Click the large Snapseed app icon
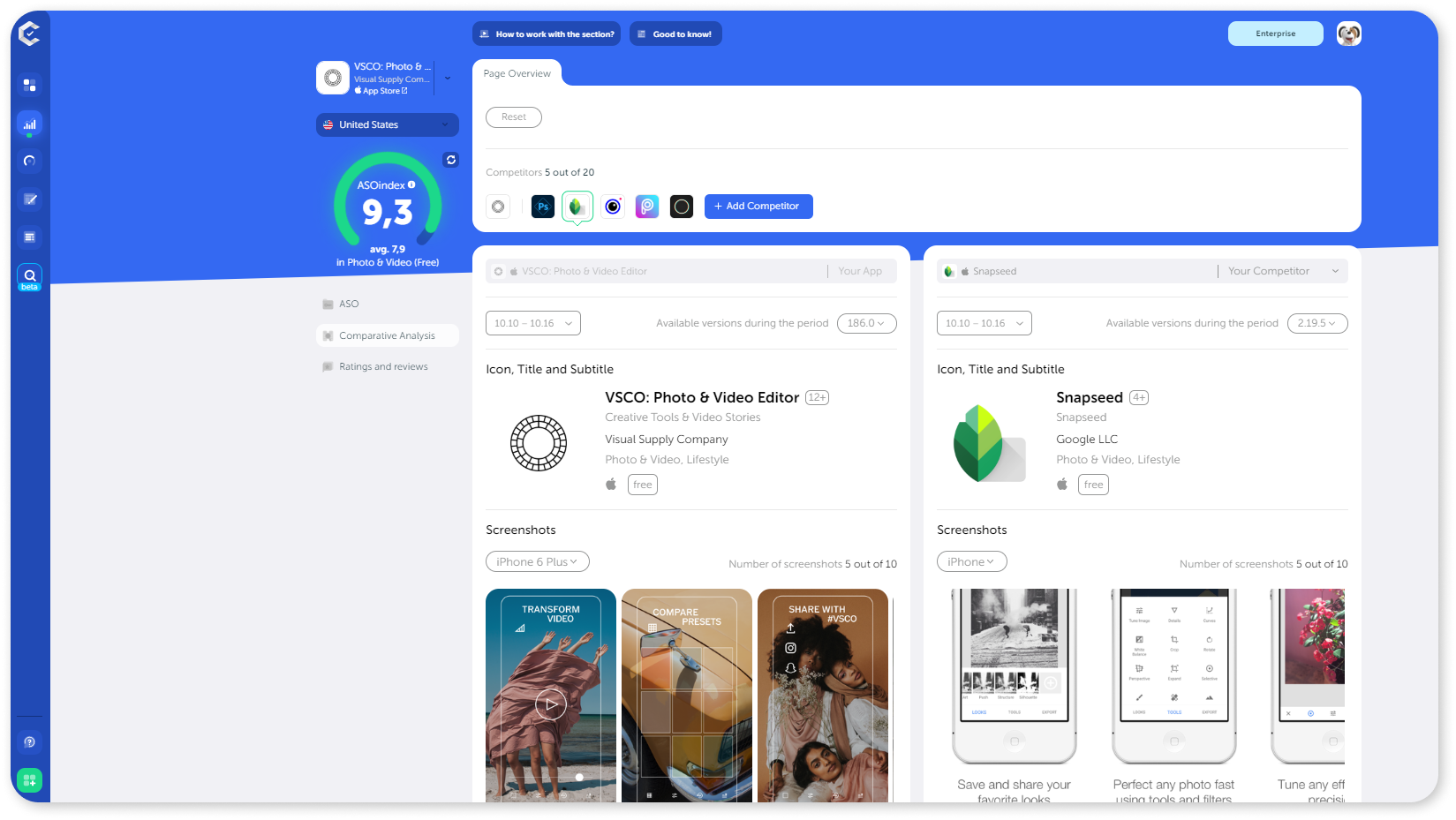The height and width of the screenshot is (820, 1456). (x=989, y=443)
